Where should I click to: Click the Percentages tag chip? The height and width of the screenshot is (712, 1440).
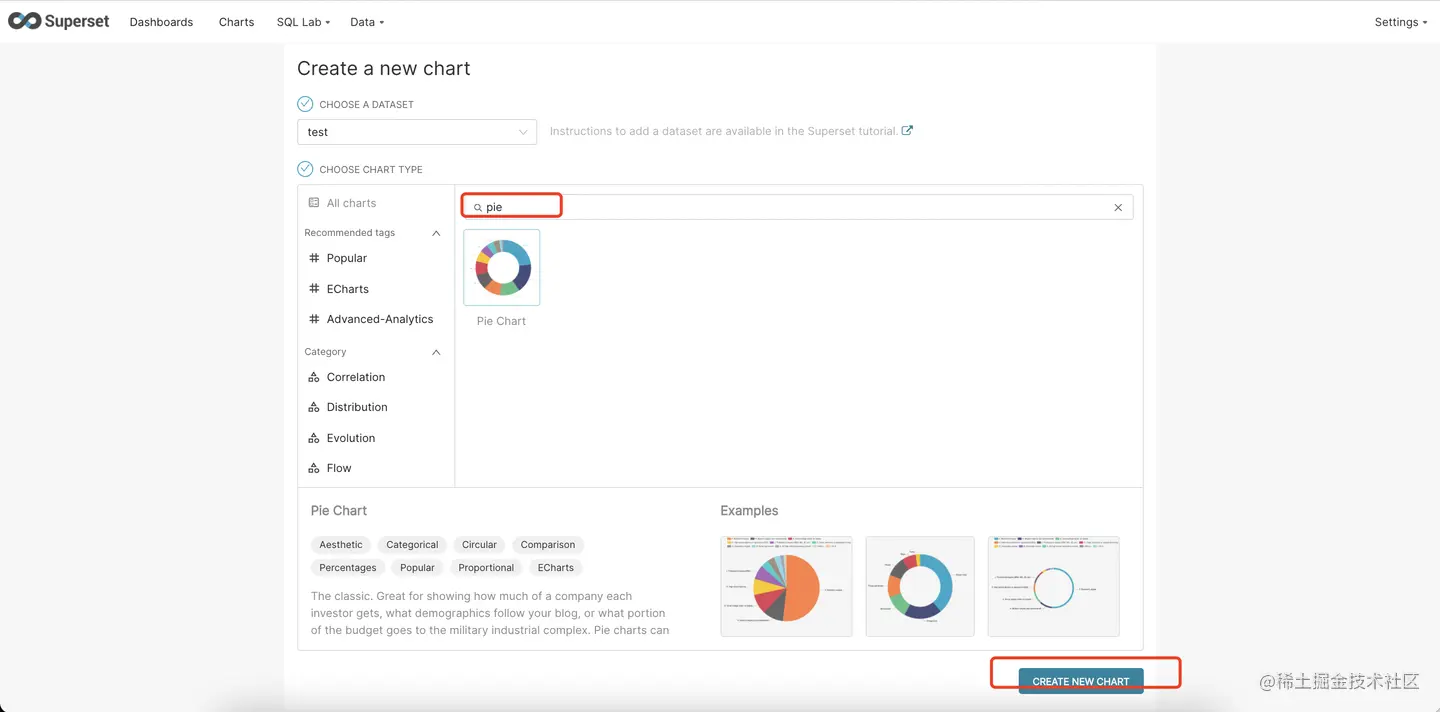click(348, 568)
